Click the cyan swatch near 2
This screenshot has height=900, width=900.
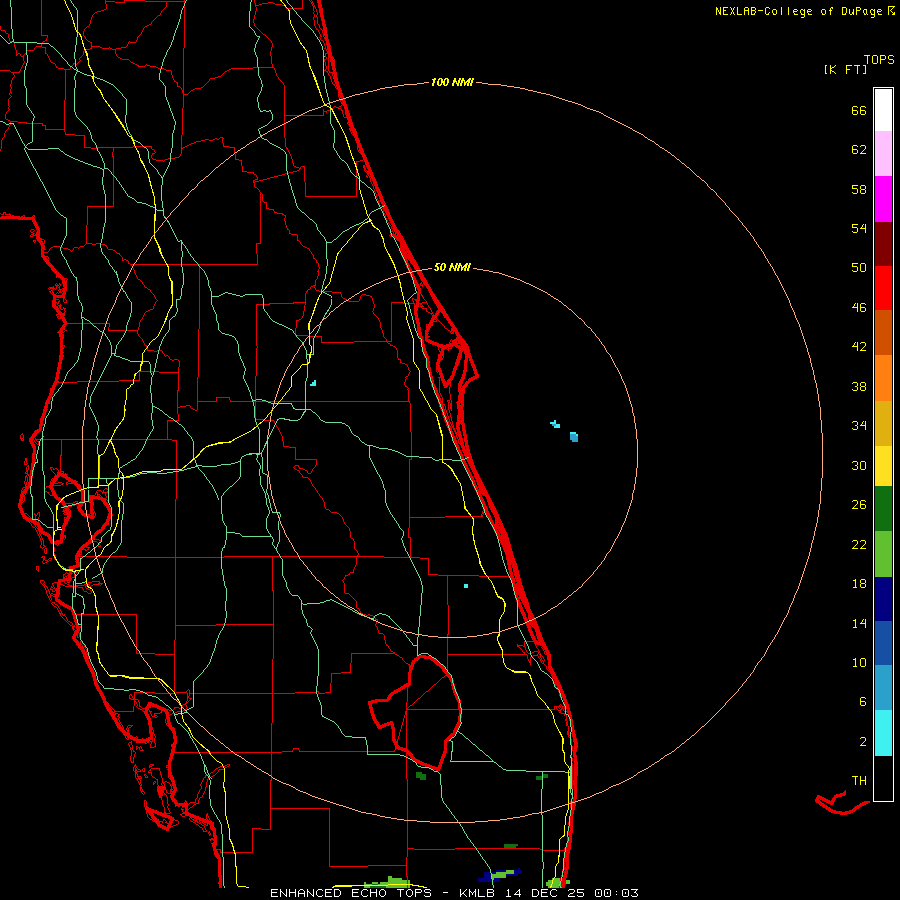point(883,732)
